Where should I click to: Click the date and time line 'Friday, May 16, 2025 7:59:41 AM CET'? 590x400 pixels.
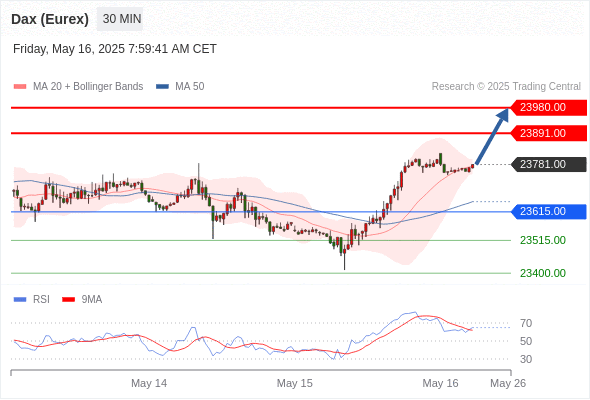(115, 49)
